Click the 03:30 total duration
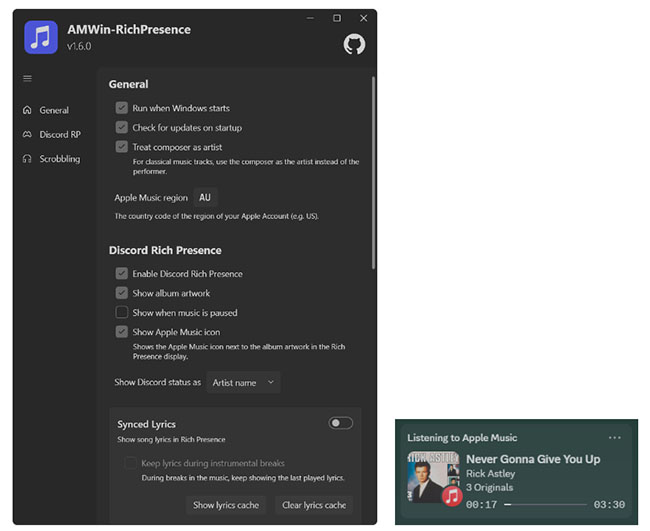This screenshot has width=650, height=531. click(x=609, y=504)
